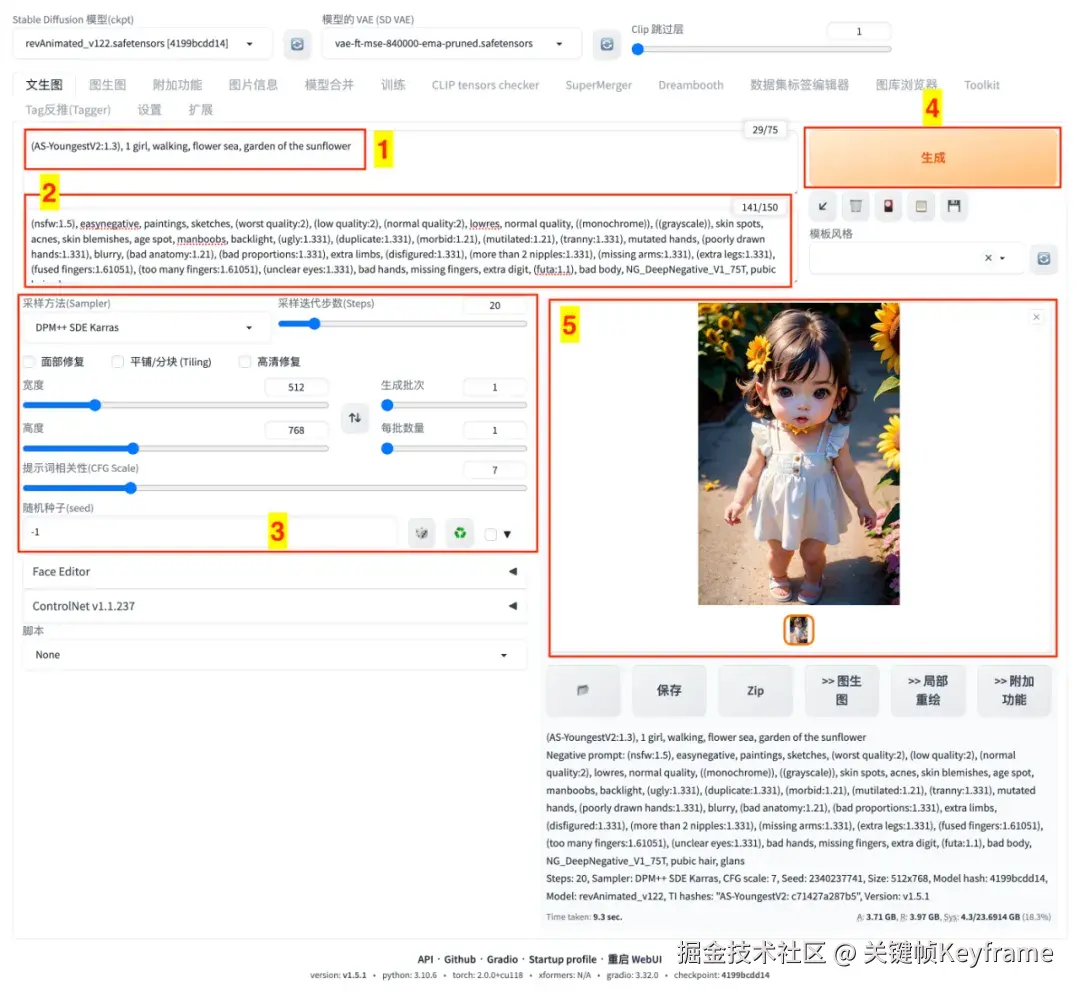
Task: Open the SuperMerger tab
Action: pyautogui.click(x=598, y=85)
